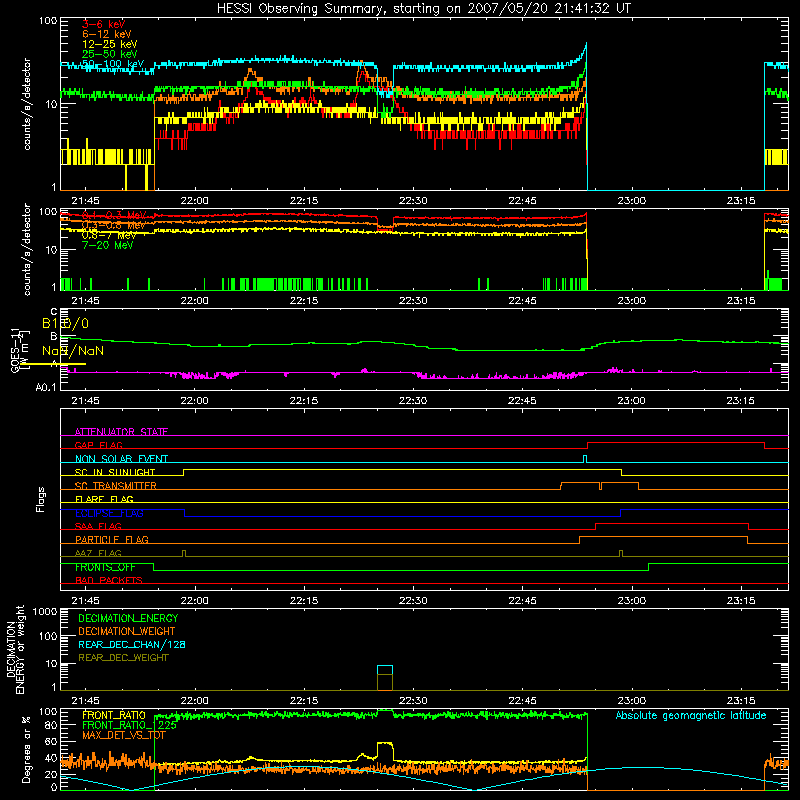Select the orange 6-12 keV legend label
Viewport: 800px width, 800px height.
tap(107, 34)
